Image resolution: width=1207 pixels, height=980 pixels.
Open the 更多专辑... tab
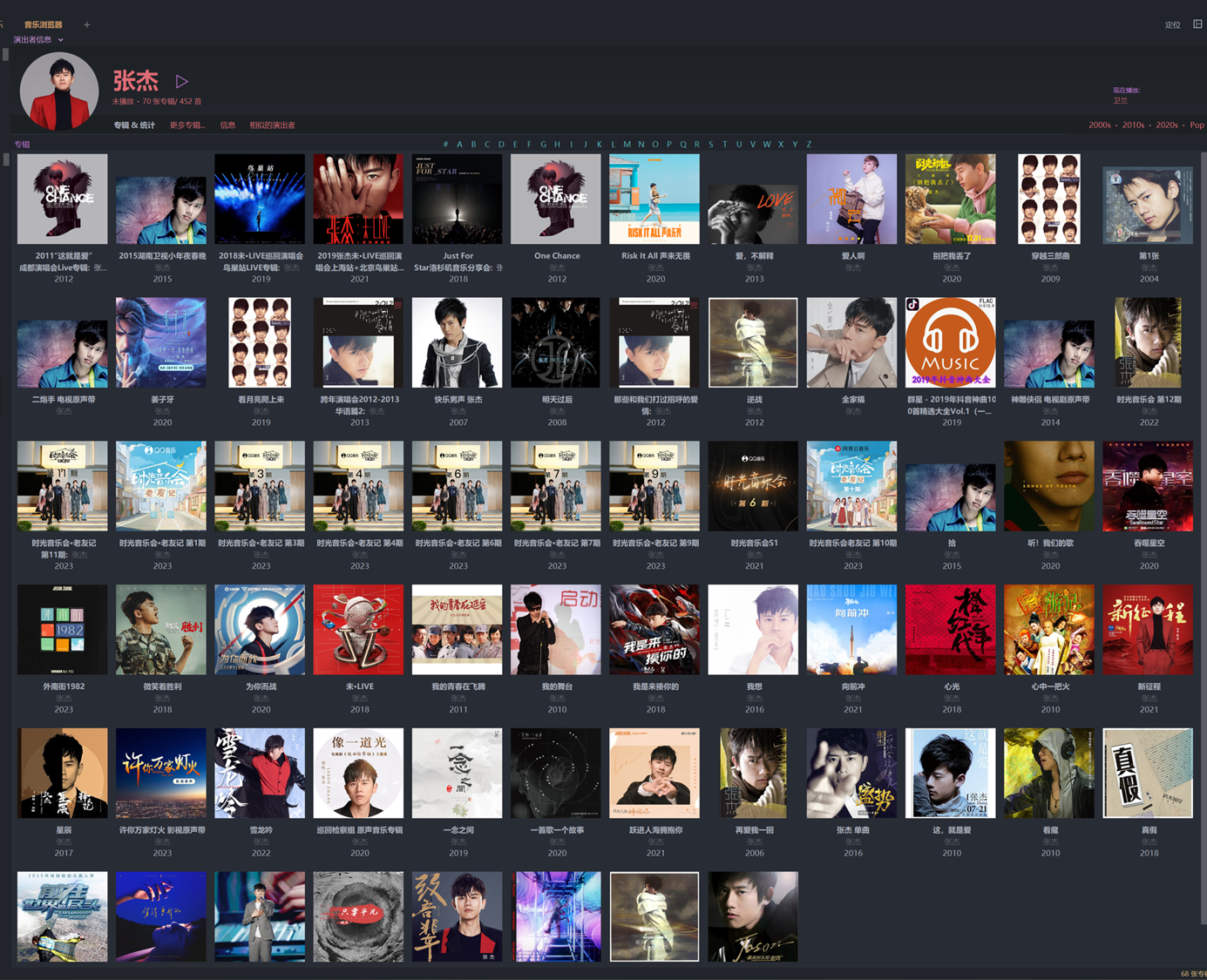click(187, 125)
